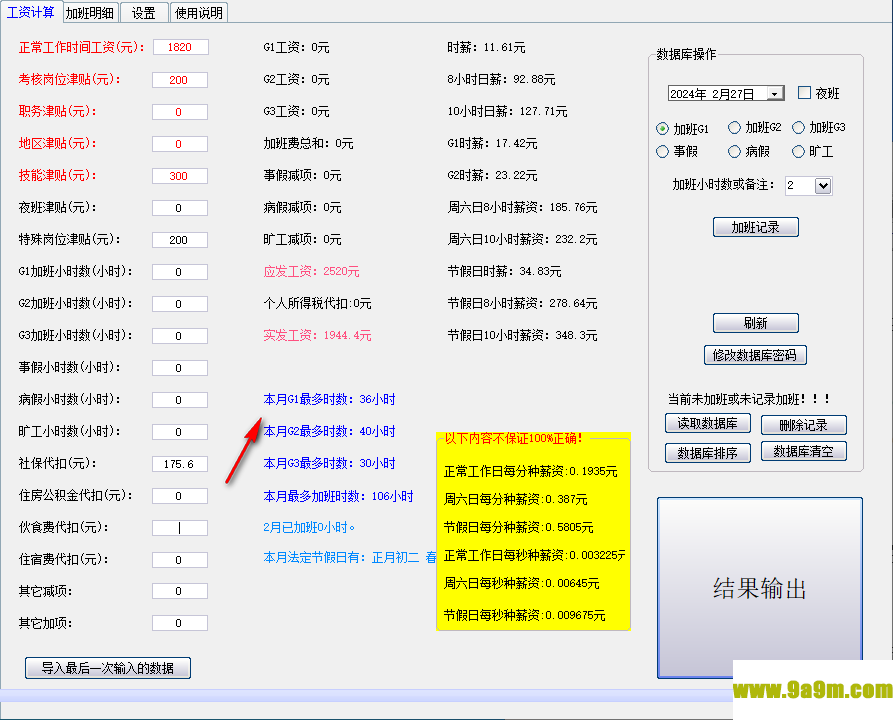Click the 正常工作日每分钟薪资 text
This screenshot has width=893, height=720.
[530, 471]
